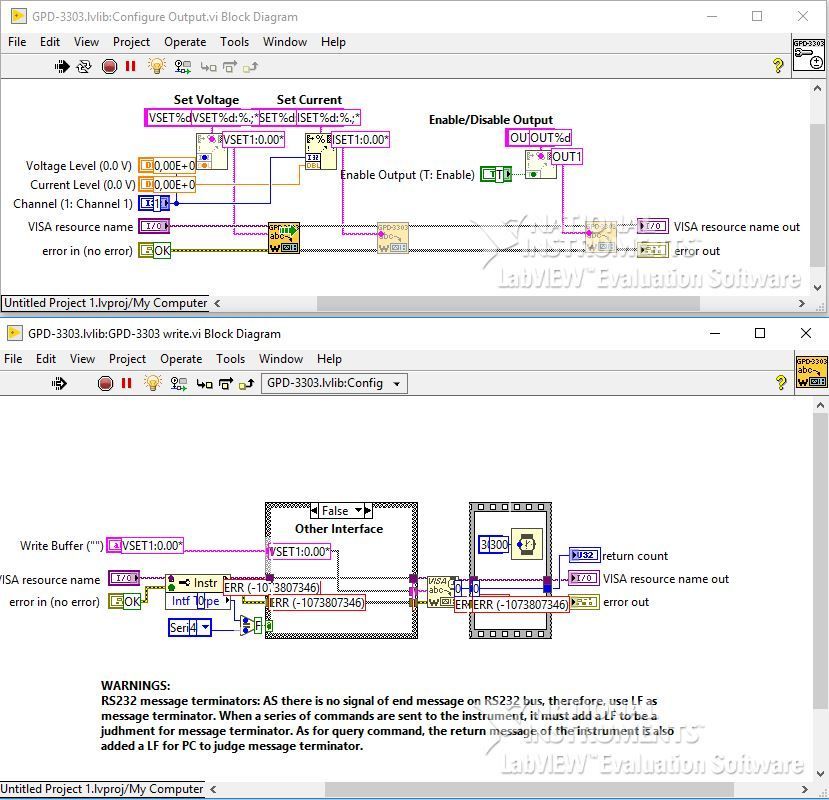Go to previous case in case structure
The width and height of the screenshot is (829, 800).
click(314, 511)
